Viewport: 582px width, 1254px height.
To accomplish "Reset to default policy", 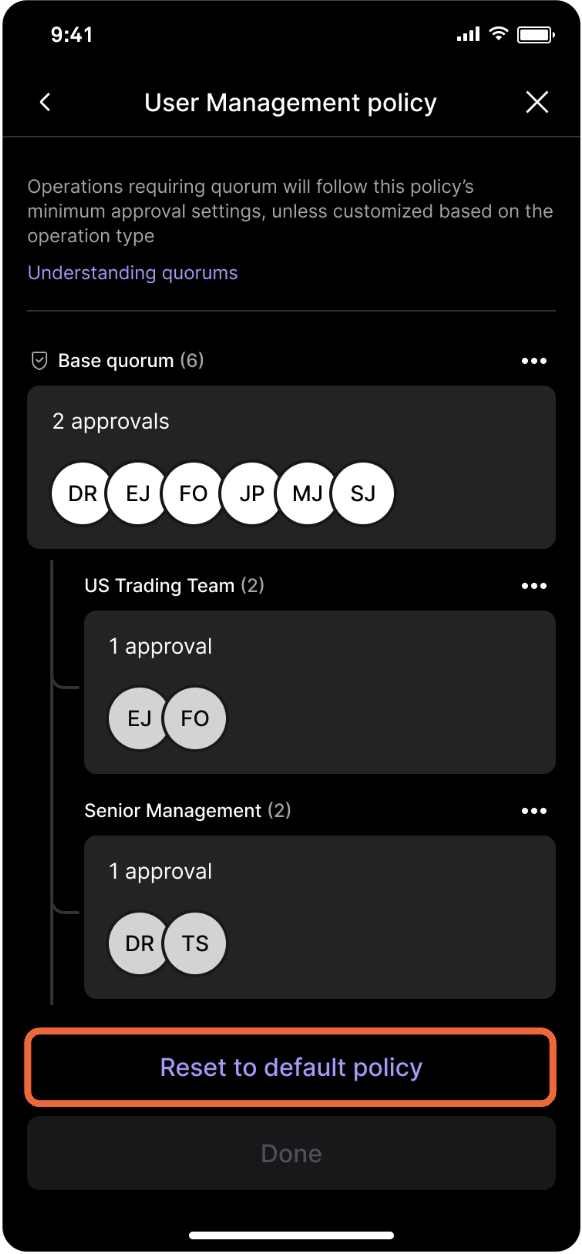I will point(291,1067).
